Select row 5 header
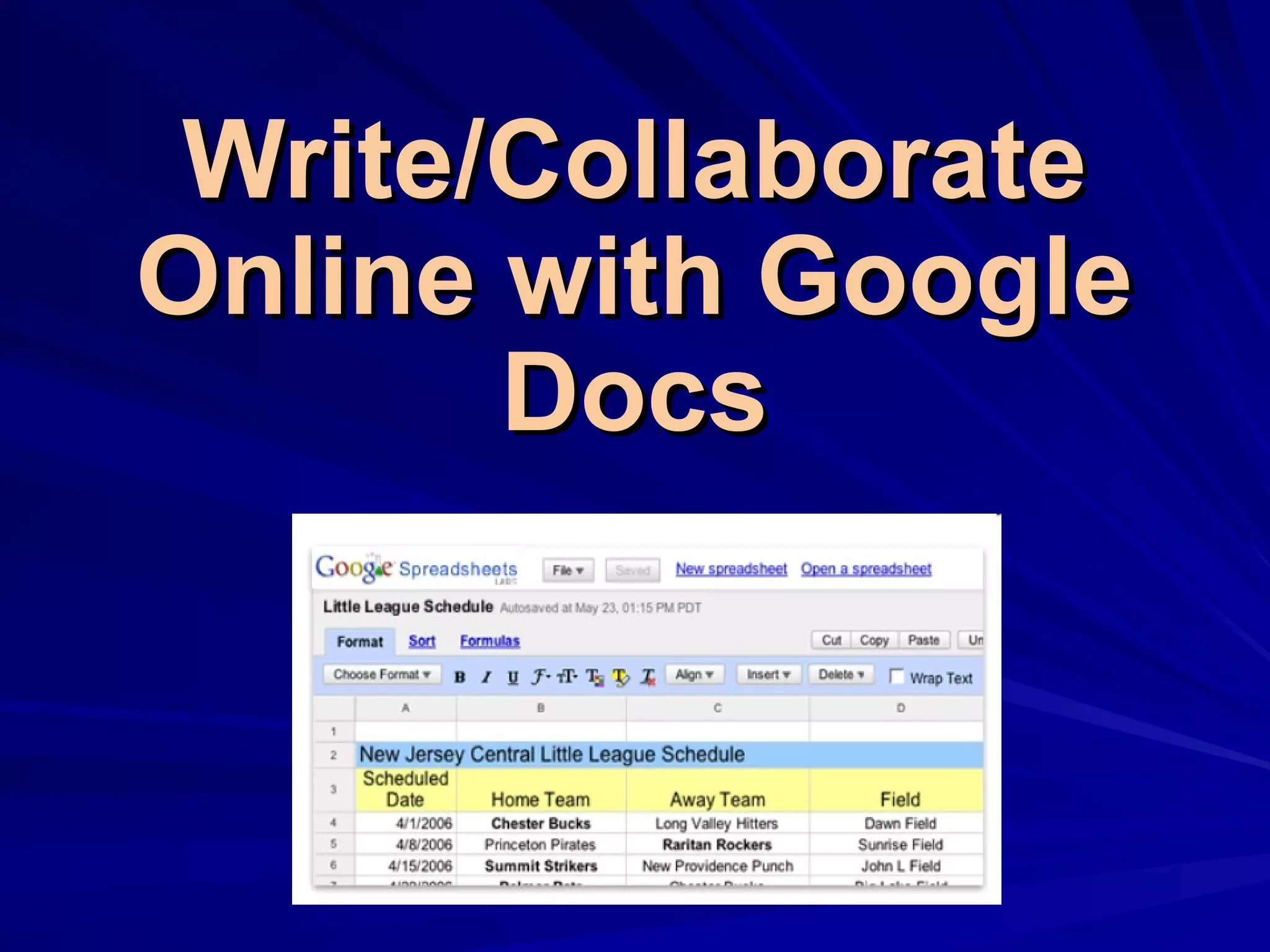 pos(334,844)
